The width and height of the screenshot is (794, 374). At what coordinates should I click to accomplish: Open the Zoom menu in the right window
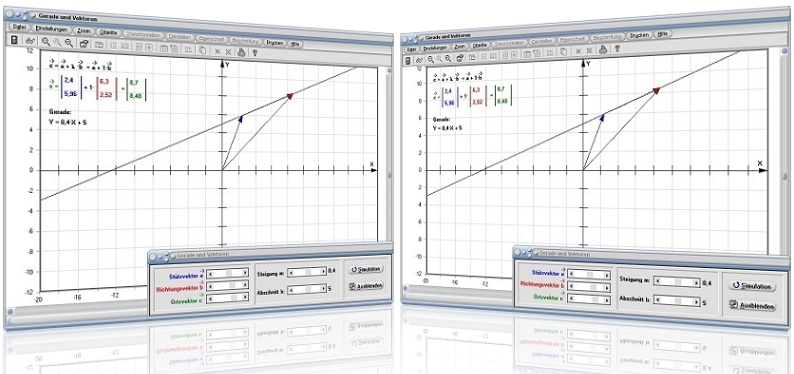click(x=460, y=47)
